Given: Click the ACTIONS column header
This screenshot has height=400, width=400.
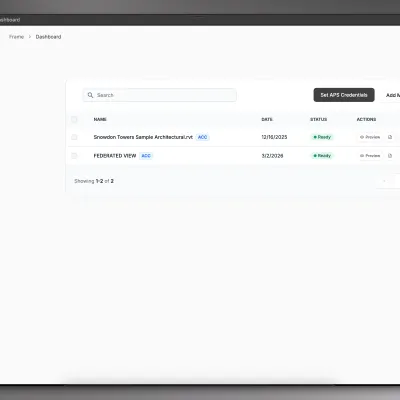Looking at the screenshot, I should point(366,119).
